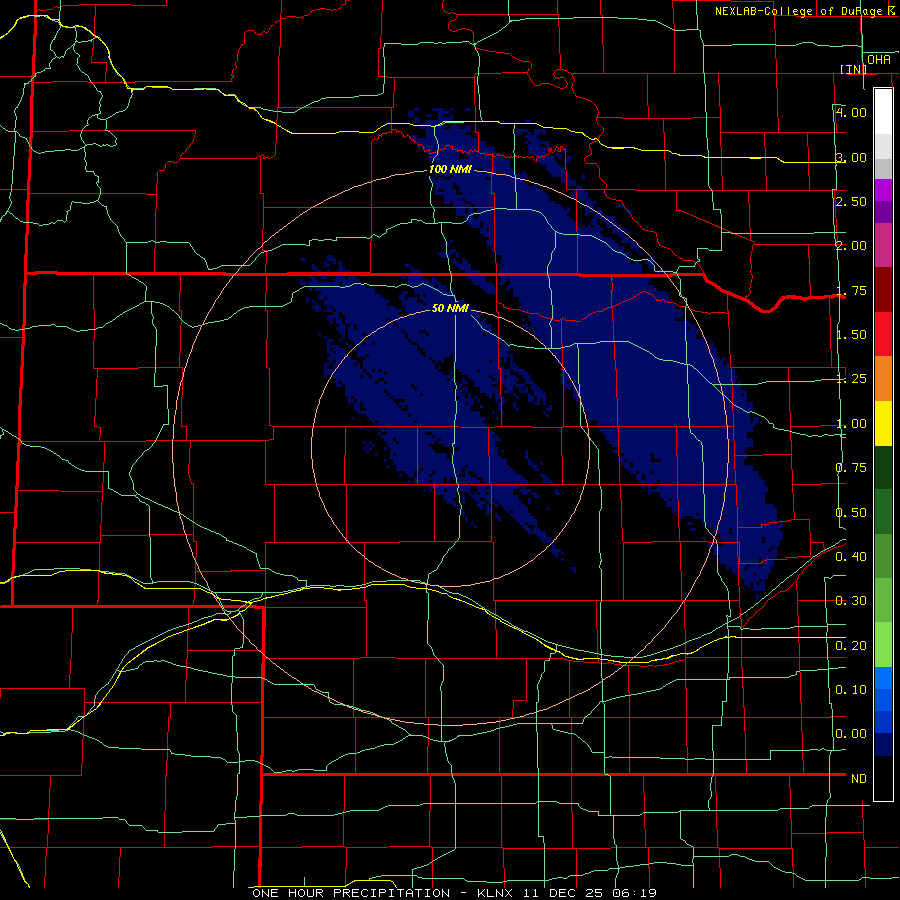The image size is (900, 900).
Task: Click the 2.00 legend value
Action: [851, 246]
